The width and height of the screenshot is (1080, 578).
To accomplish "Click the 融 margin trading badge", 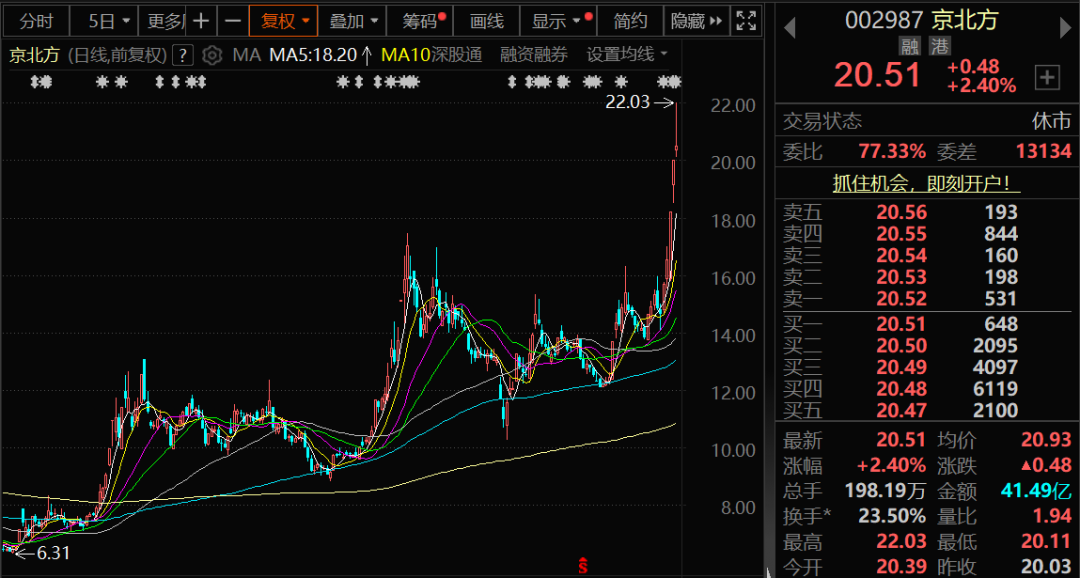I will (909, 48).
